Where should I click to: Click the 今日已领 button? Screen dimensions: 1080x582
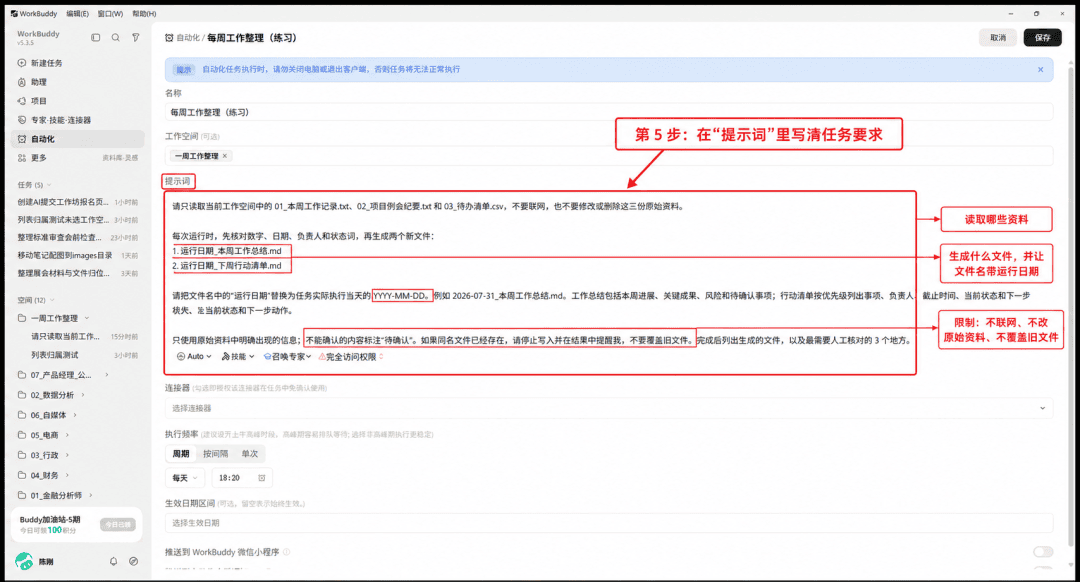pos(118,525)
